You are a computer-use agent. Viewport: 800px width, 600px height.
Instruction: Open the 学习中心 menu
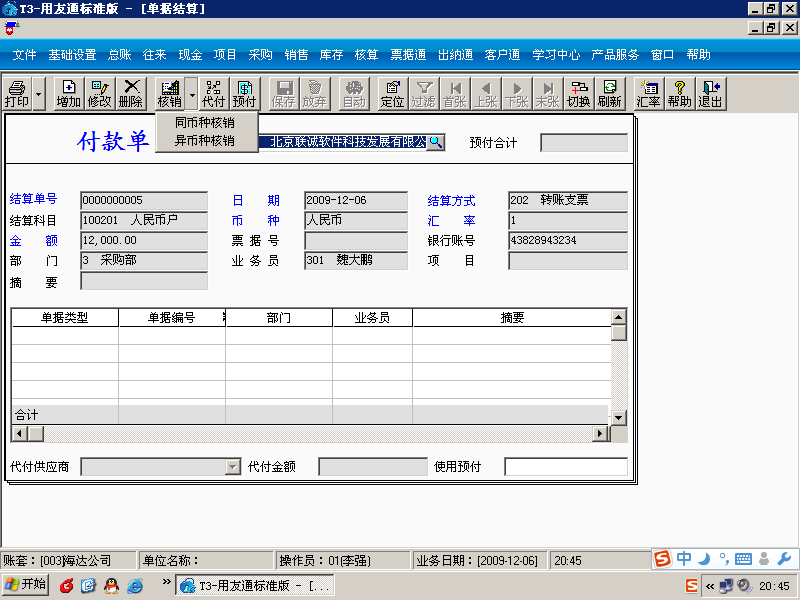pyautogui.click(x=556, y=55)
